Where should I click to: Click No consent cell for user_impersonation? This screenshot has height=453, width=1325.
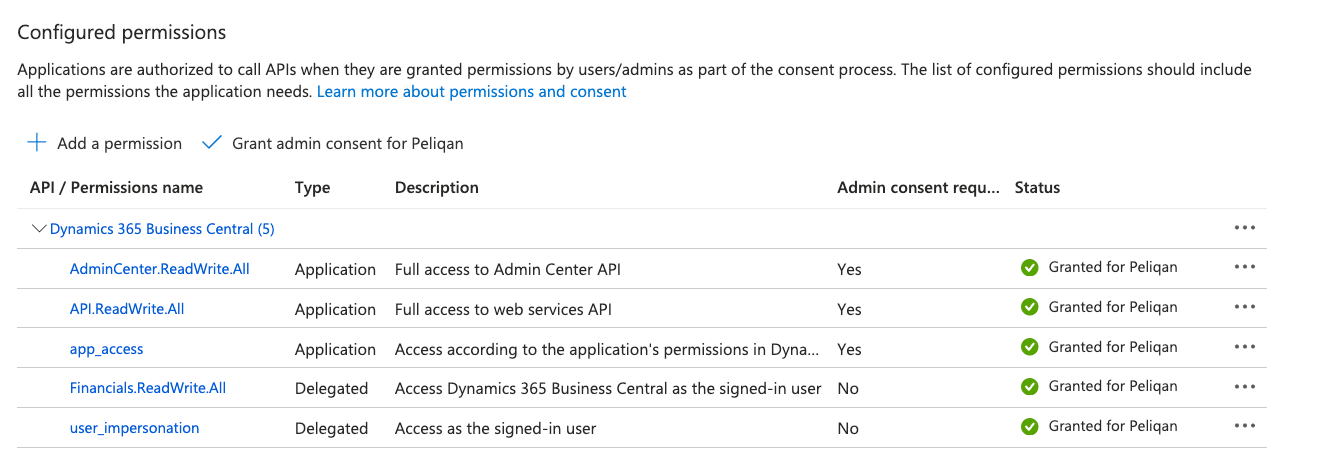(x=848, y=428)
